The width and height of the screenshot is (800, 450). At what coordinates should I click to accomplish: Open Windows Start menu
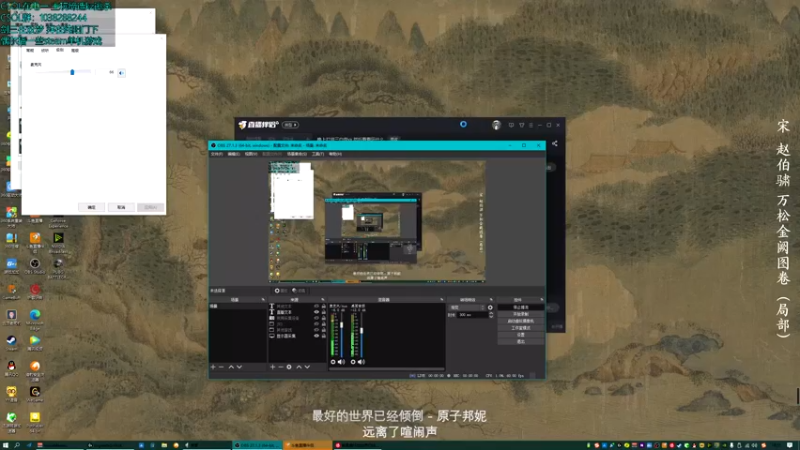tap(6, 445)
